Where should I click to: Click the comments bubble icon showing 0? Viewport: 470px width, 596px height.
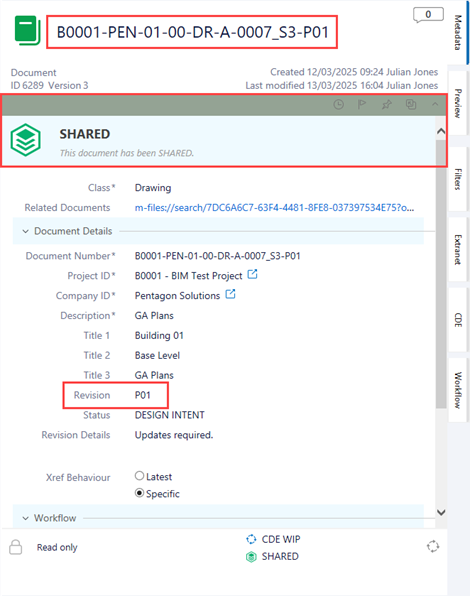(x=428, y=15)
